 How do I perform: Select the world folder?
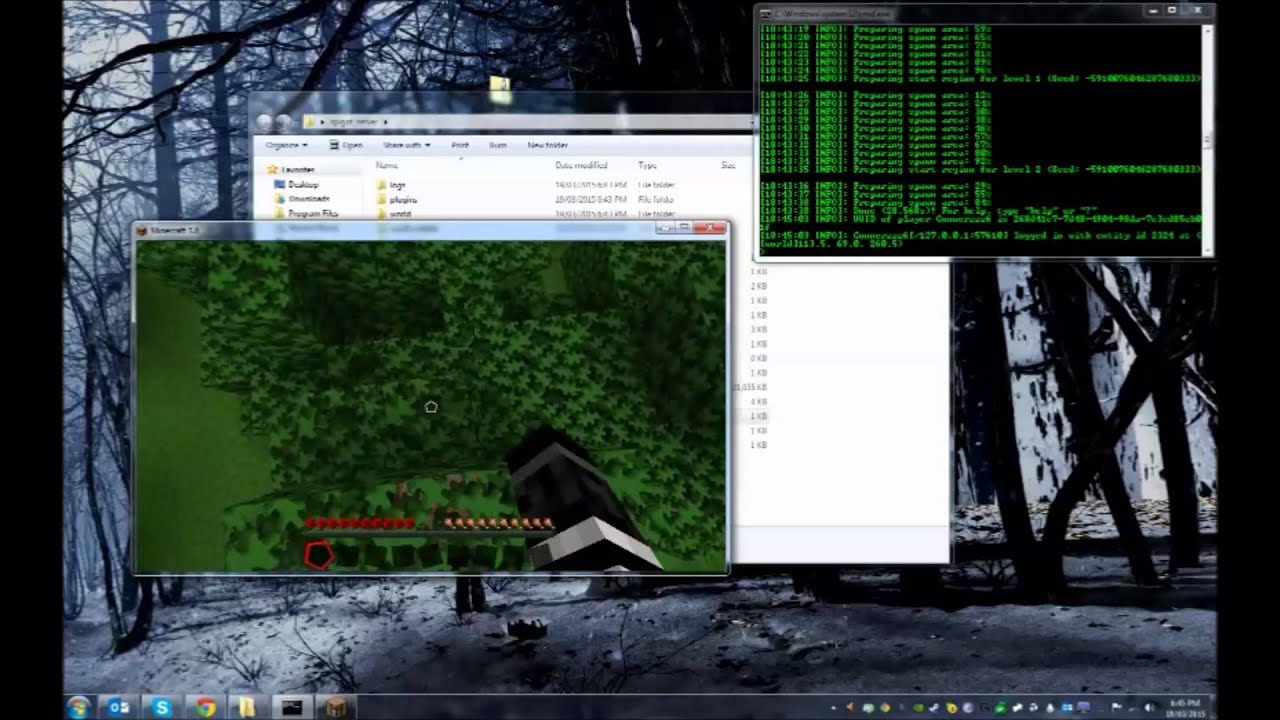[x=394, y=213]
